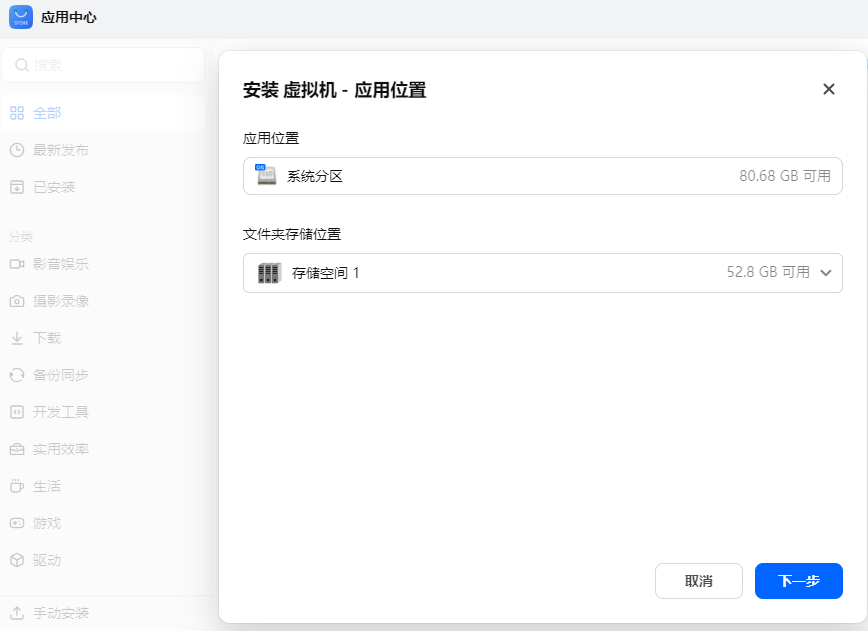This screenshot has width=868, height=631.
Task: Click the 开发工具 code icon
Action: point(17,412)
